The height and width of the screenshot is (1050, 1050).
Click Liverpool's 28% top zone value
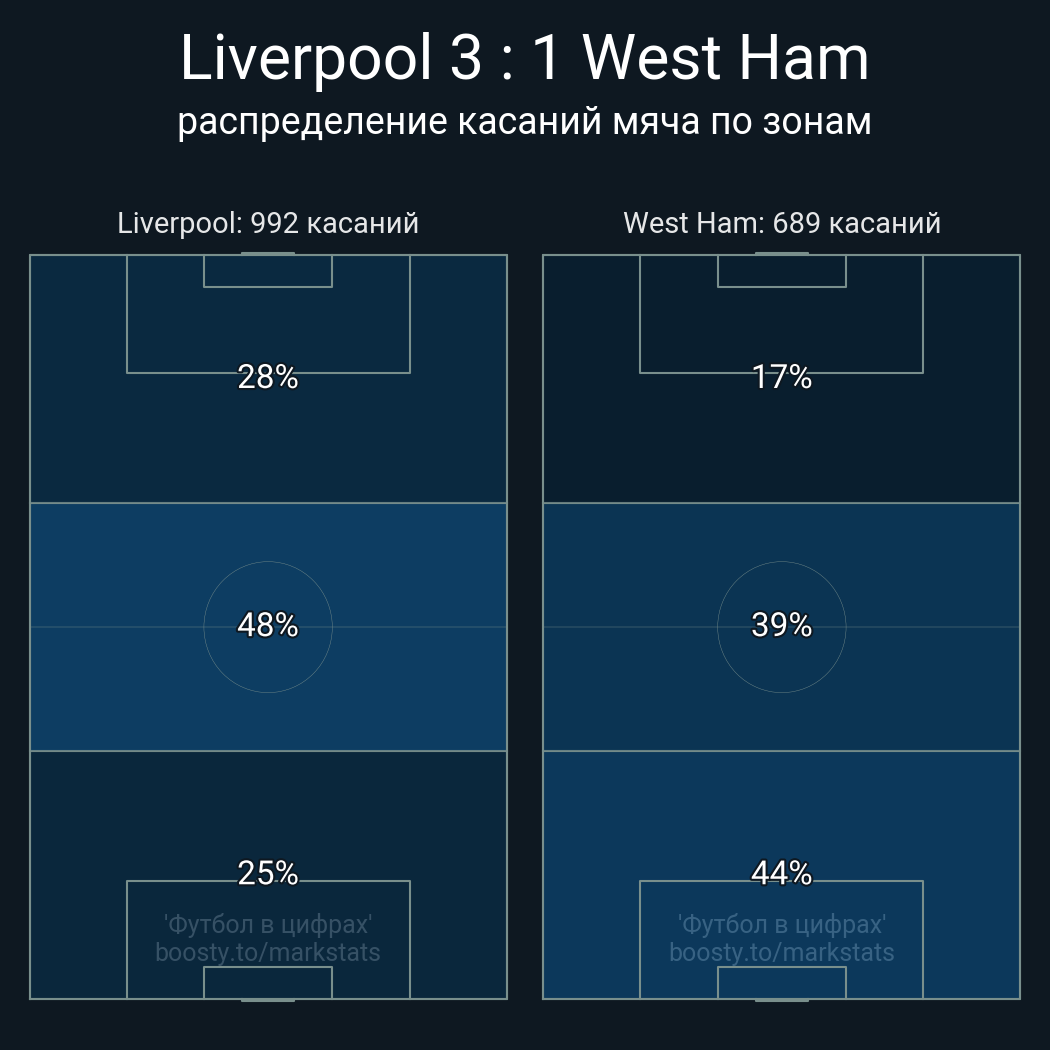(268, 377)
